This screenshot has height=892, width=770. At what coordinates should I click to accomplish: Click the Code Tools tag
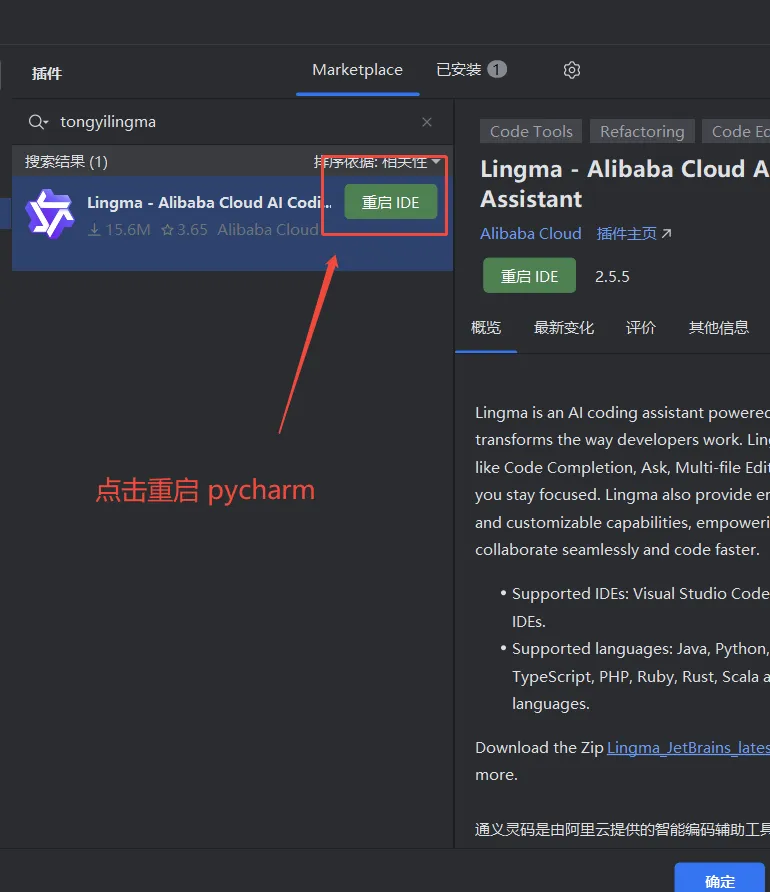pos(531,131)
